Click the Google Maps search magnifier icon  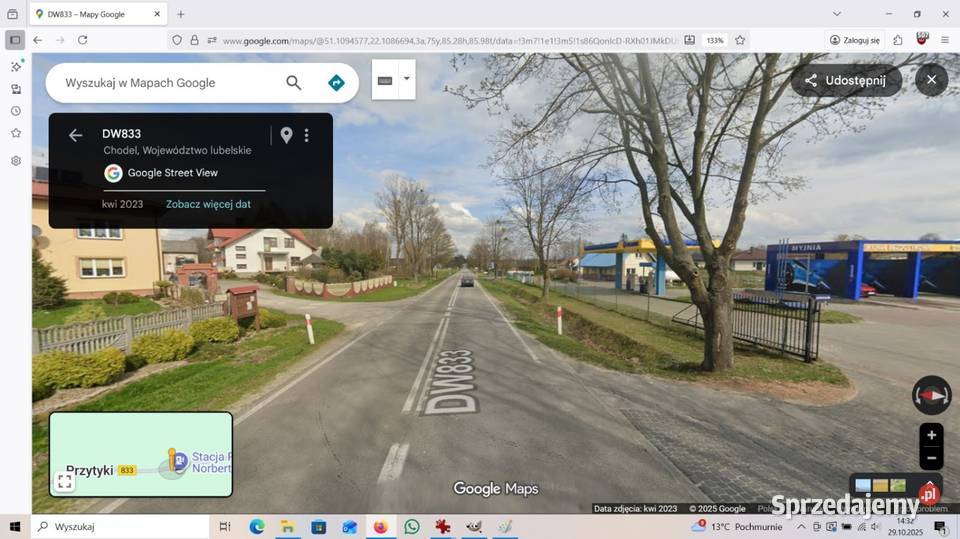point(294,83)
